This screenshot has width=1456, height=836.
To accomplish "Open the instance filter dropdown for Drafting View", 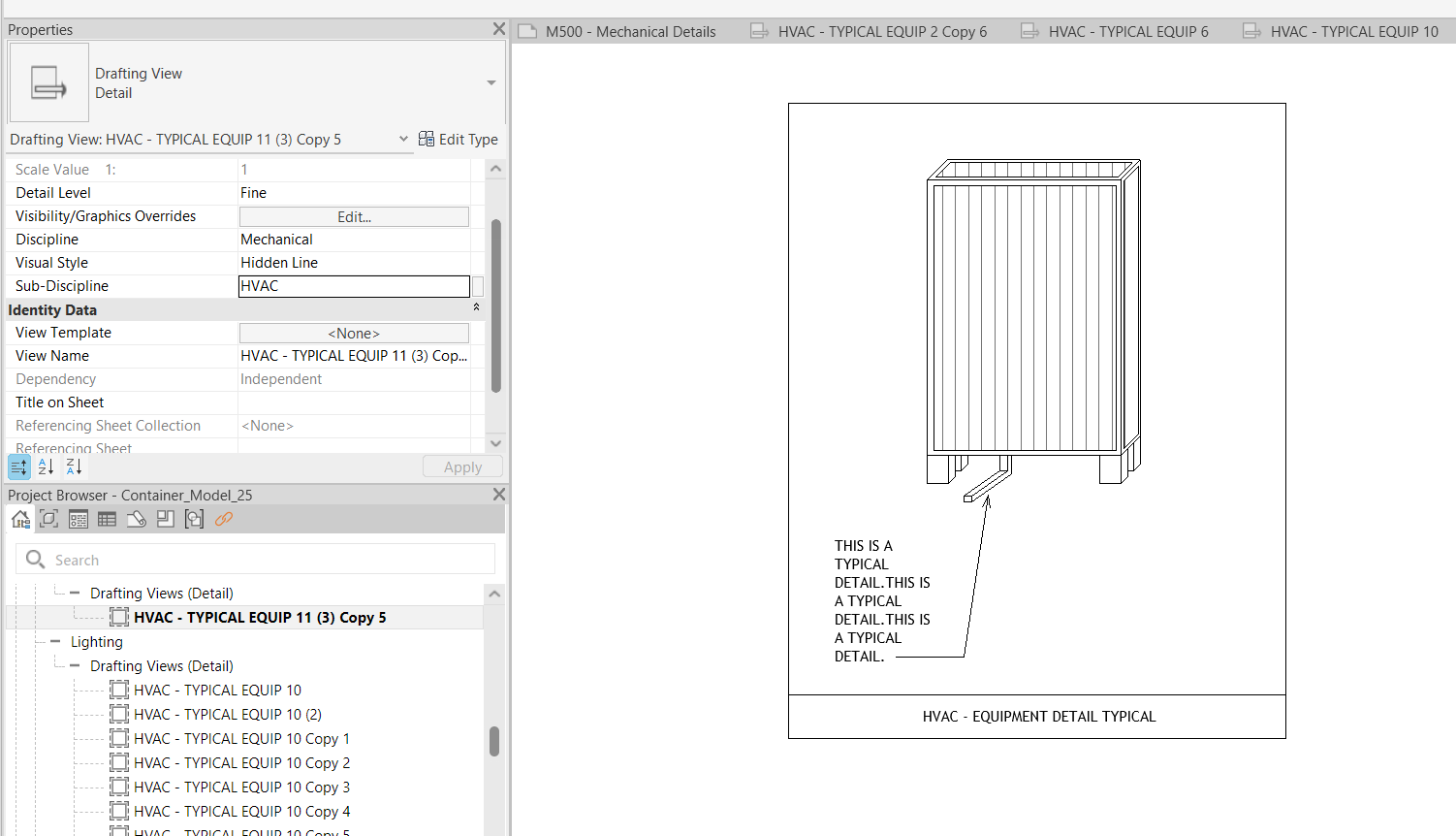I will point(403,139).
